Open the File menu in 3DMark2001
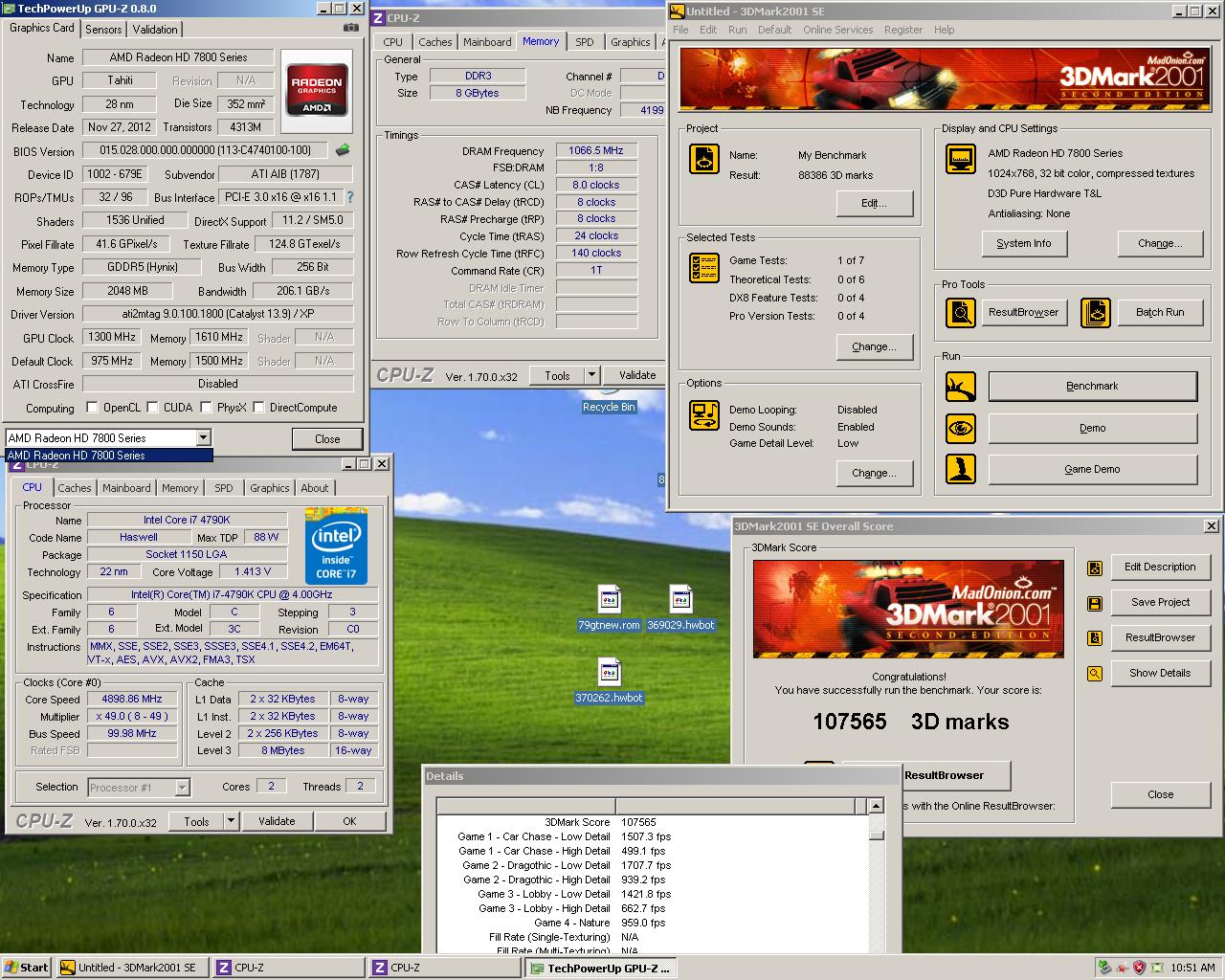Image resolution: width=1225 pixels, height=980 pixels. click(680, 30)
